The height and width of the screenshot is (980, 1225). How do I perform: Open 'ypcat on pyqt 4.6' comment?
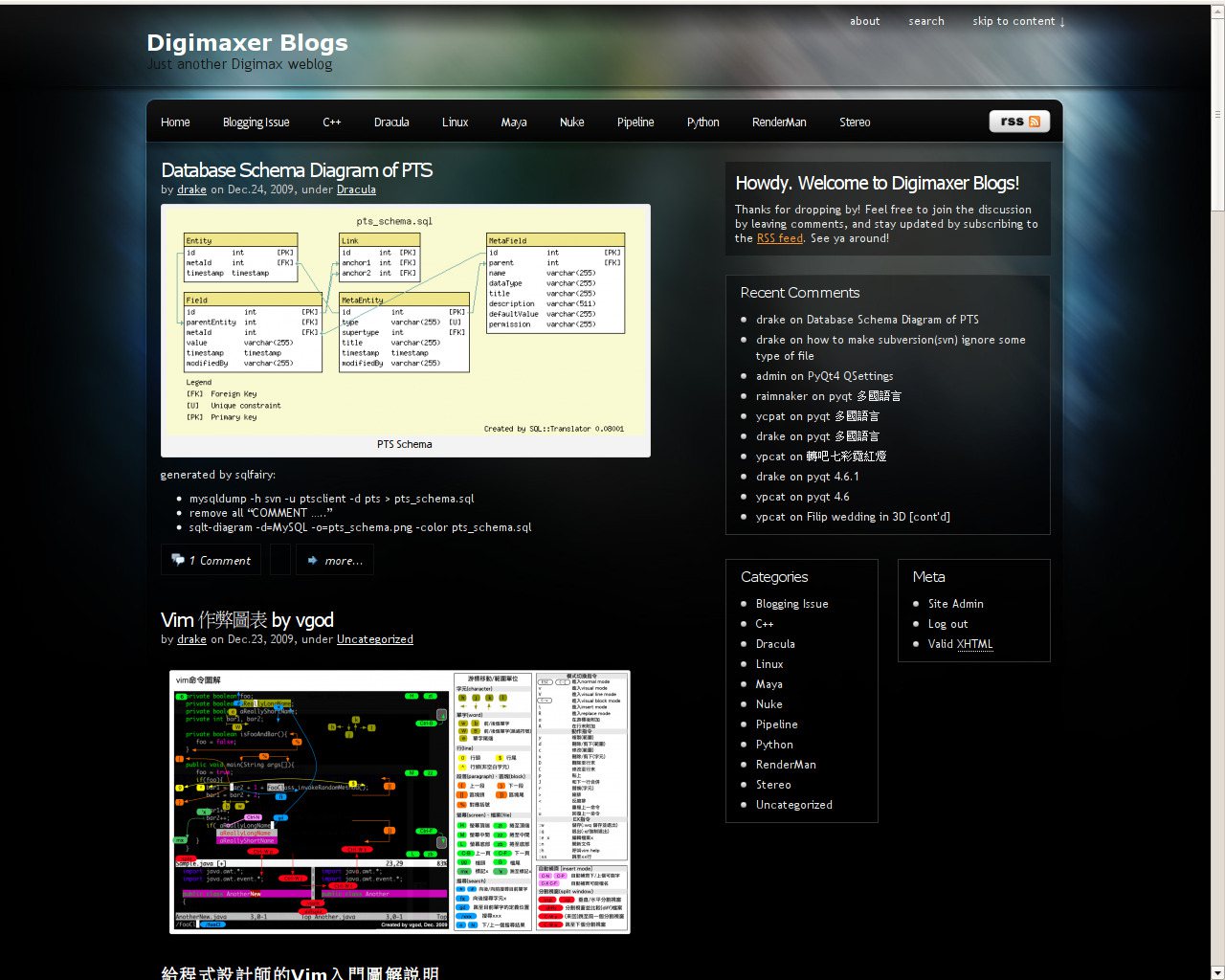803,497
